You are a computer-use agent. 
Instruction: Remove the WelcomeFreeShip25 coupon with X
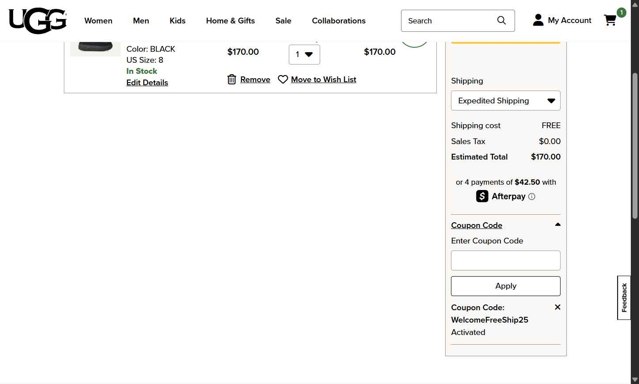coord(557,307)
